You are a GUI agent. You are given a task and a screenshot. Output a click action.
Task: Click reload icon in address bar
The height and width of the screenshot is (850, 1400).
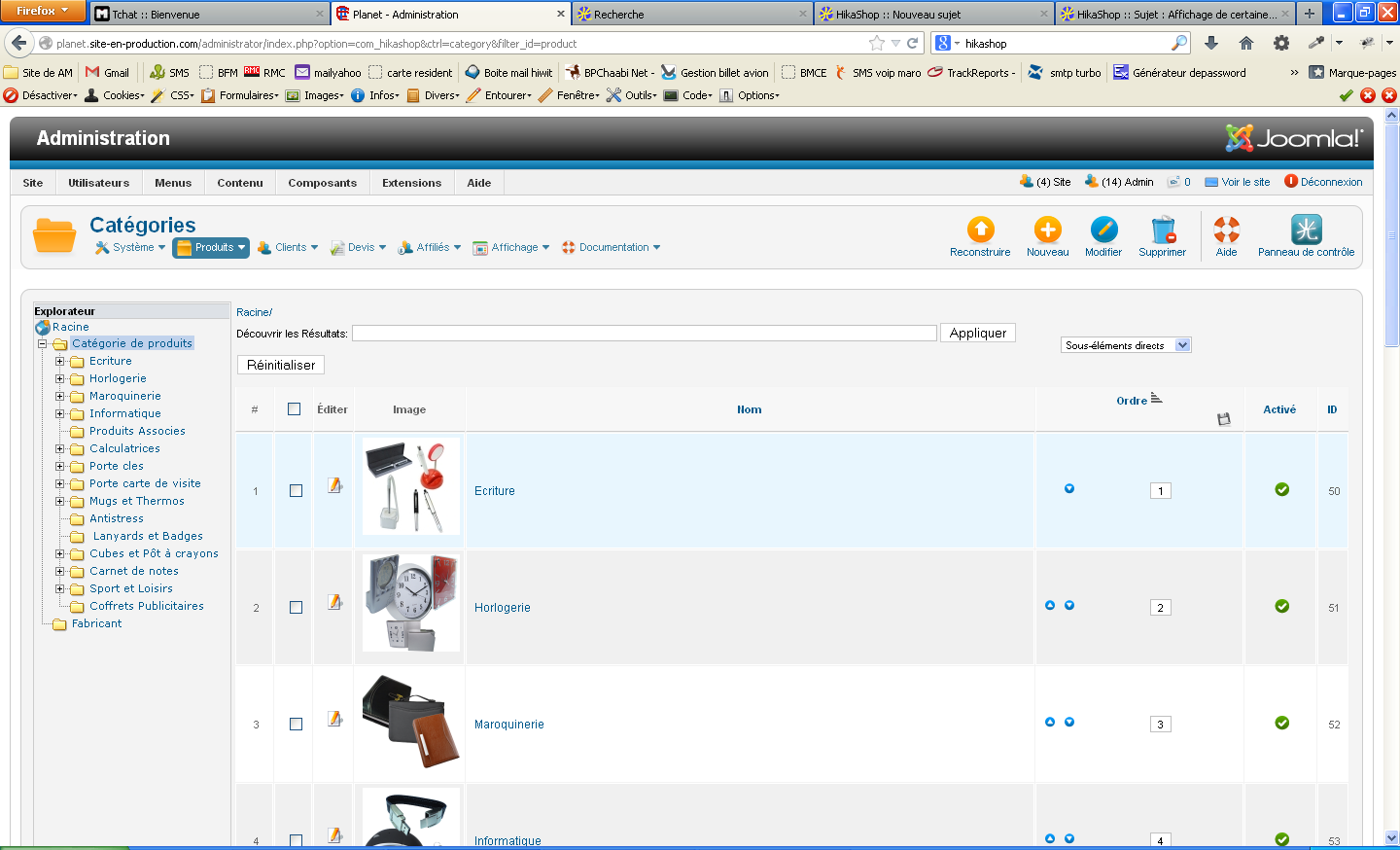912,43
